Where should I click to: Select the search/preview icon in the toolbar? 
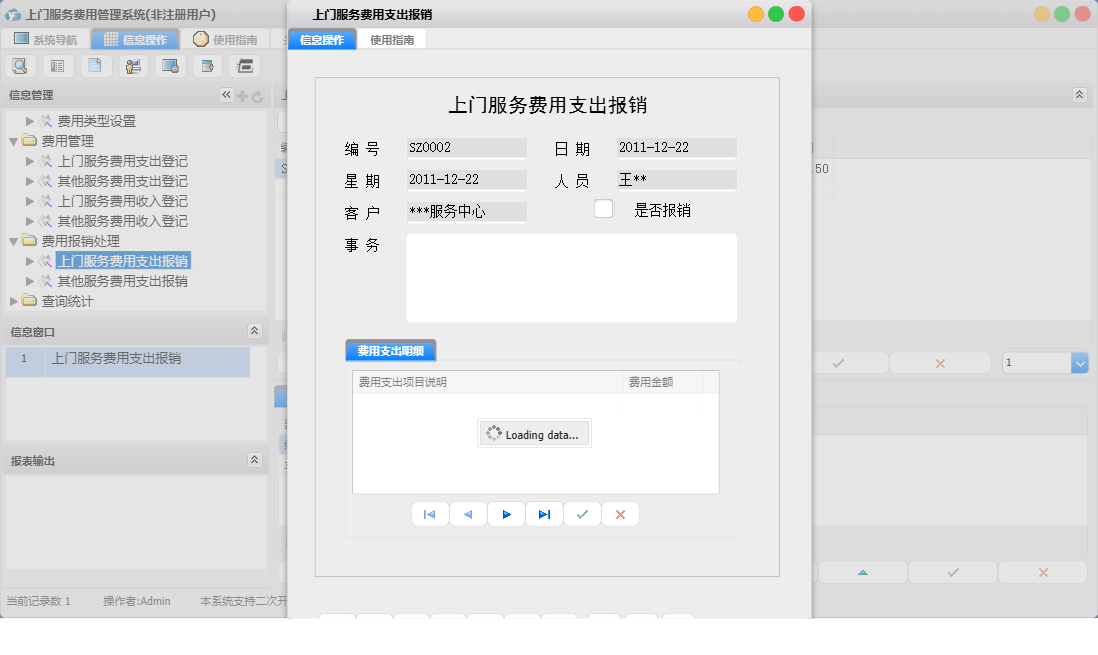click(20, 65)
